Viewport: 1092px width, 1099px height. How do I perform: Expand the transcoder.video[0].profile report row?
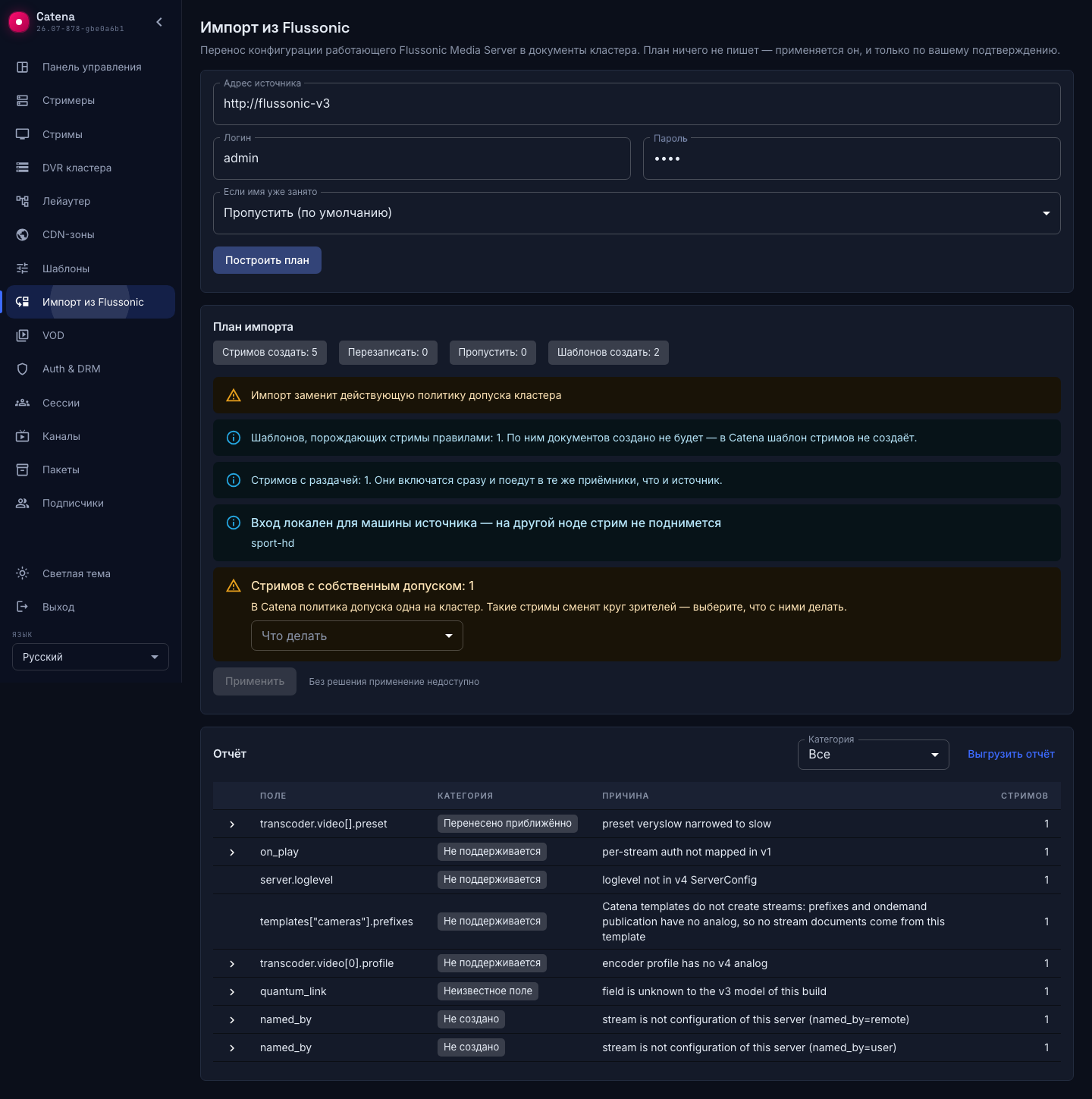232,964
